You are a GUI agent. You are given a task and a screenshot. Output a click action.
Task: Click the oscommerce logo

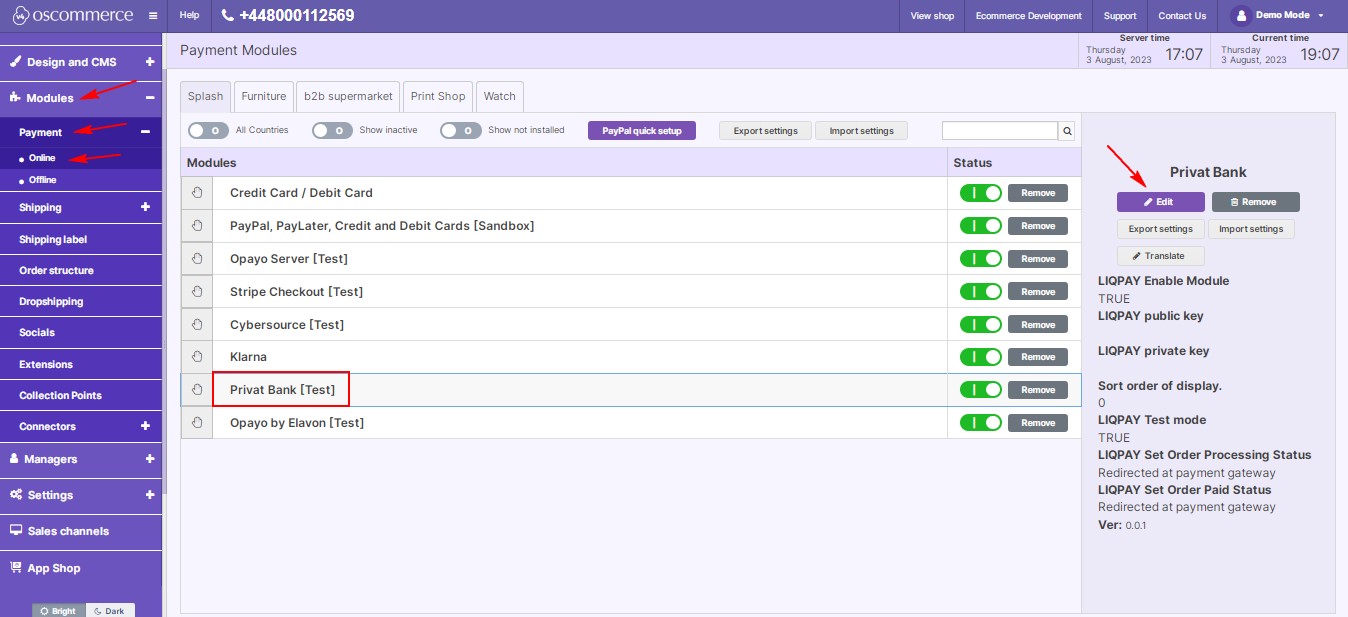click(72, 16)
